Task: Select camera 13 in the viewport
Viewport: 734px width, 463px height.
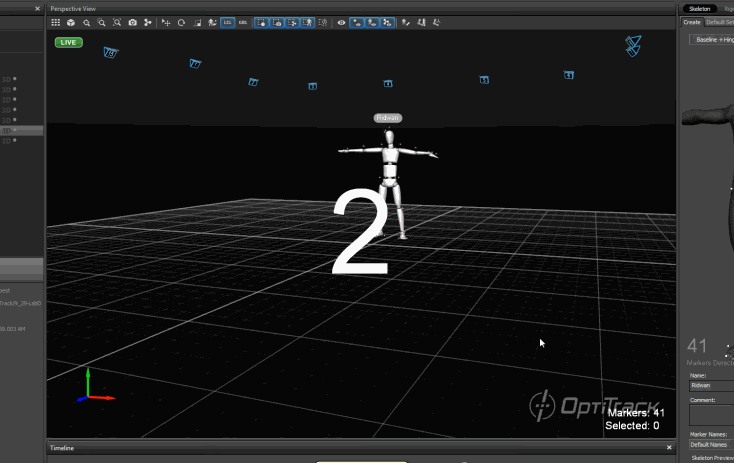Action: (110, 53)
